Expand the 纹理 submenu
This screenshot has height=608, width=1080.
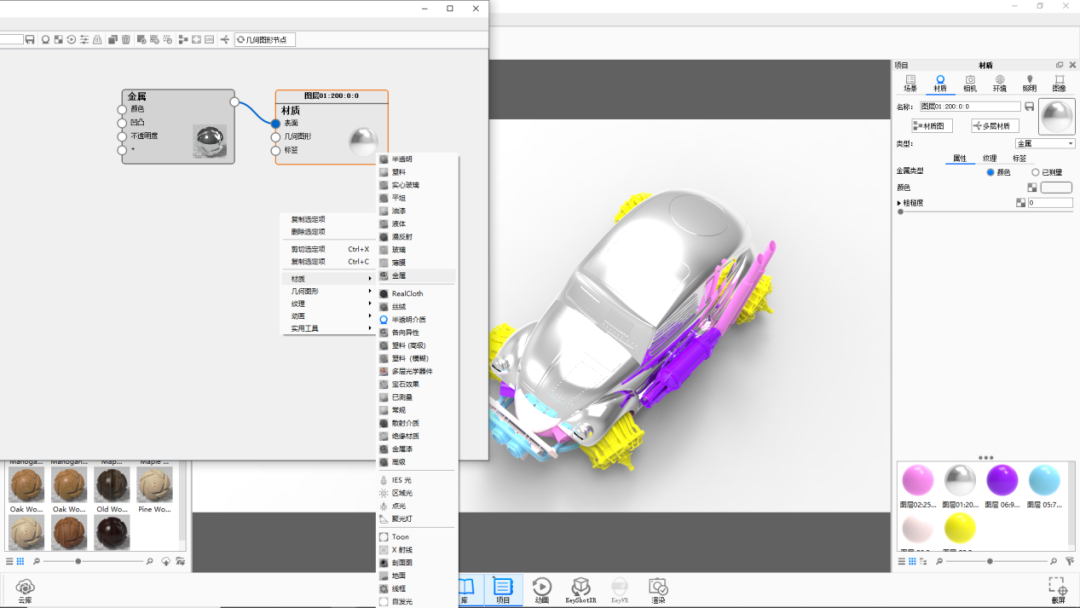click(329, 304)
